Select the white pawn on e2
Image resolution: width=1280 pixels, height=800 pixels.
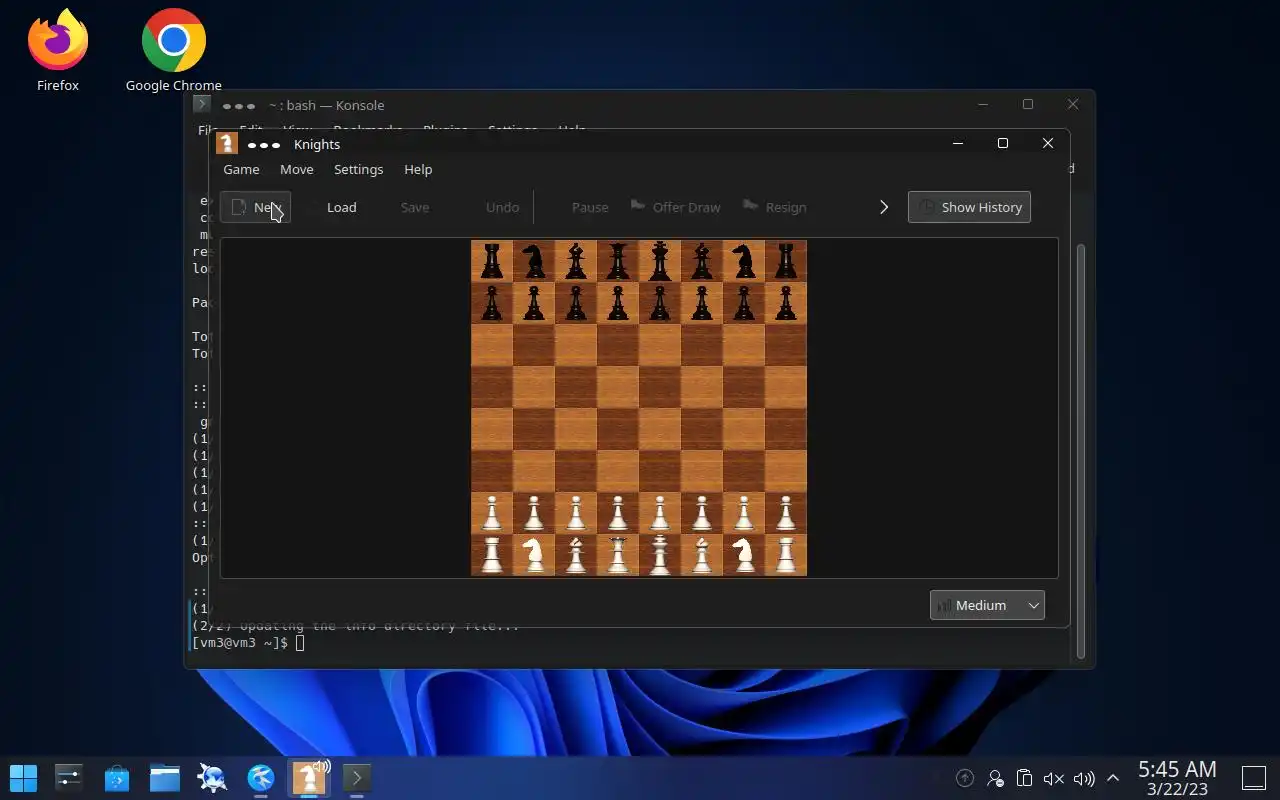pyautogui.click(x=660, y=513)
